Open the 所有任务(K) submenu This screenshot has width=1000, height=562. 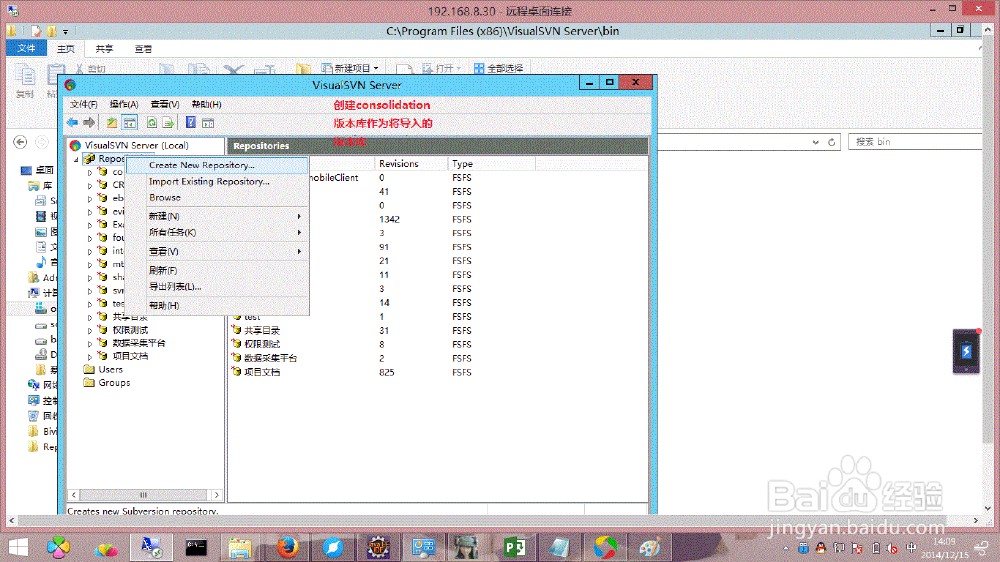click(x=217, y=232)
